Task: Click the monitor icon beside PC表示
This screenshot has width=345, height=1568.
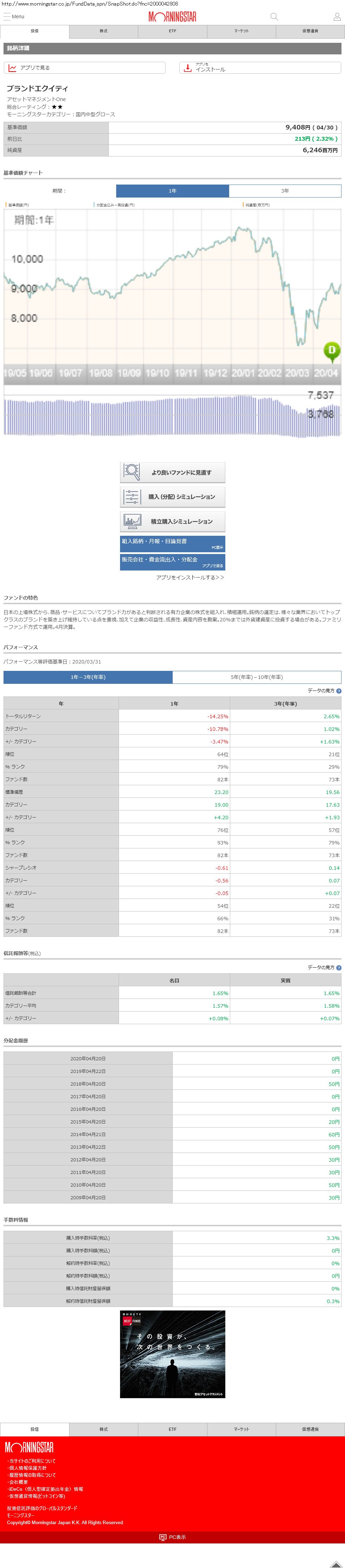Action: (x=162, y=1537)
